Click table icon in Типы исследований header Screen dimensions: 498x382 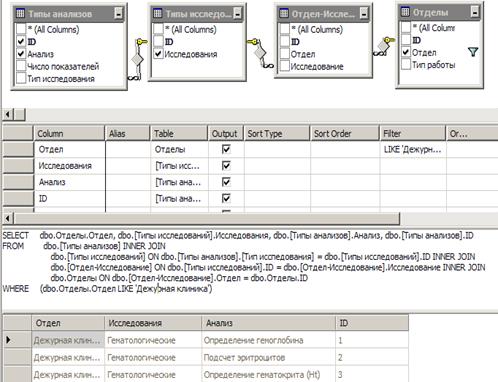(x=157, y=13)
